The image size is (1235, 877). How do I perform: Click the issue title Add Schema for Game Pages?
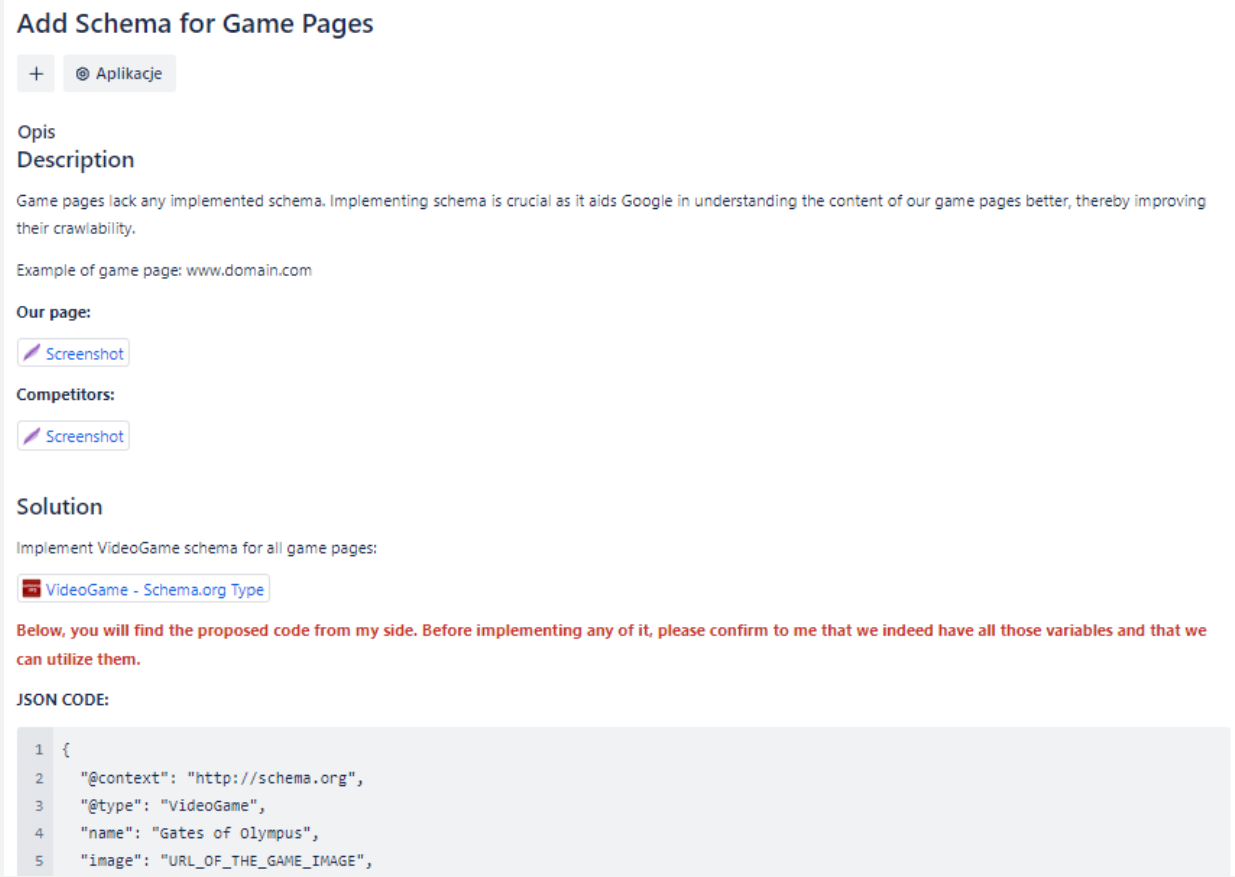coord(195,23)
